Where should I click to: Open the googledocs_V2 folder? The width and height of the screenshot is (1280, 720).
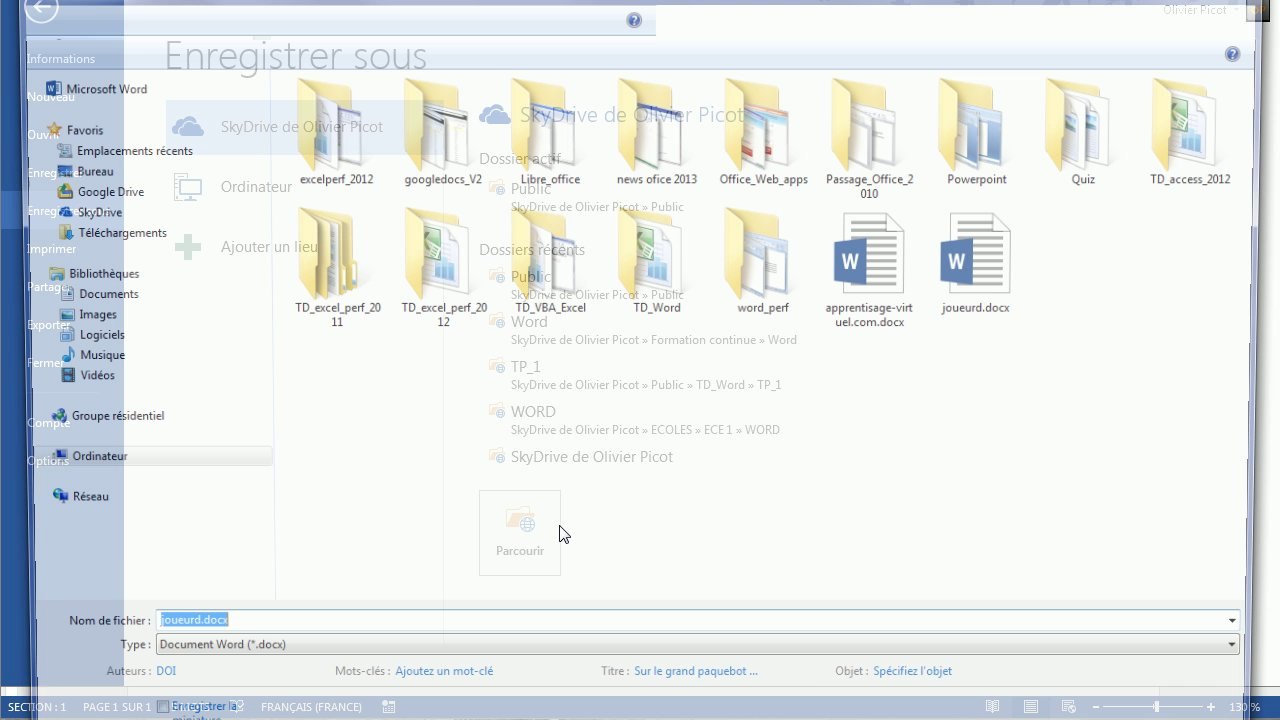443,133
